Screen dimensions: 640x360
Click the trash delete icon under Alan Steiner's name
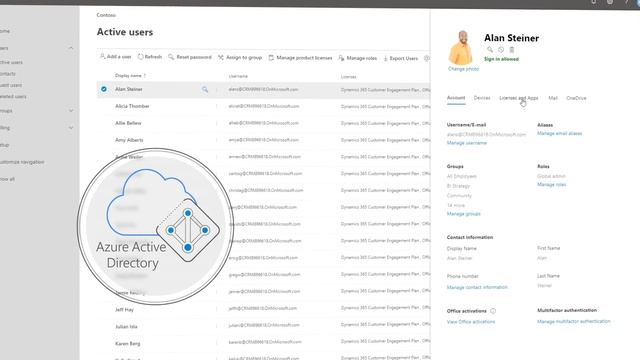tap(511, 49)
